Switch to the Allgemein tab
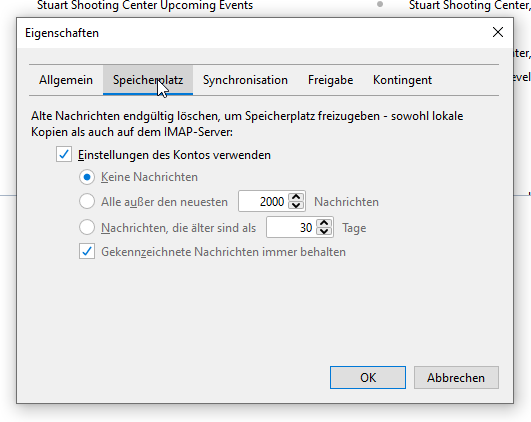The height and width of the screenshot is (422, 531). click(x=66, y=80)
